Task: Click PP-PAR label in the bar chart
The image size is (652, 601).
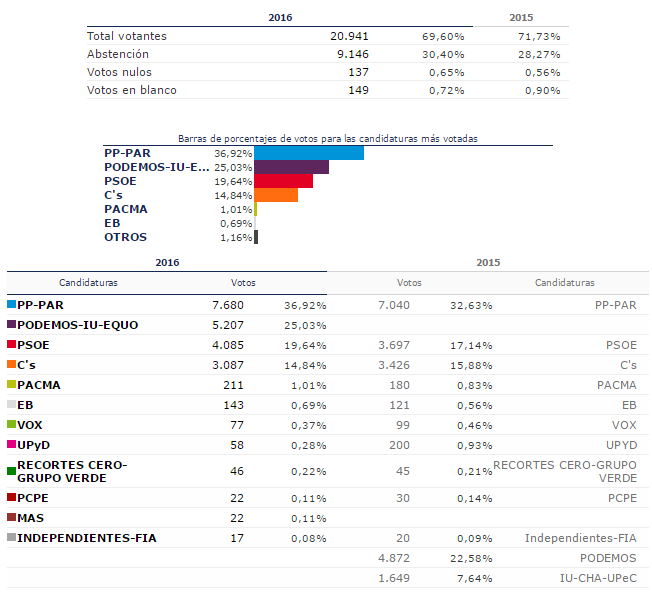Action: [x=127, y=153]
